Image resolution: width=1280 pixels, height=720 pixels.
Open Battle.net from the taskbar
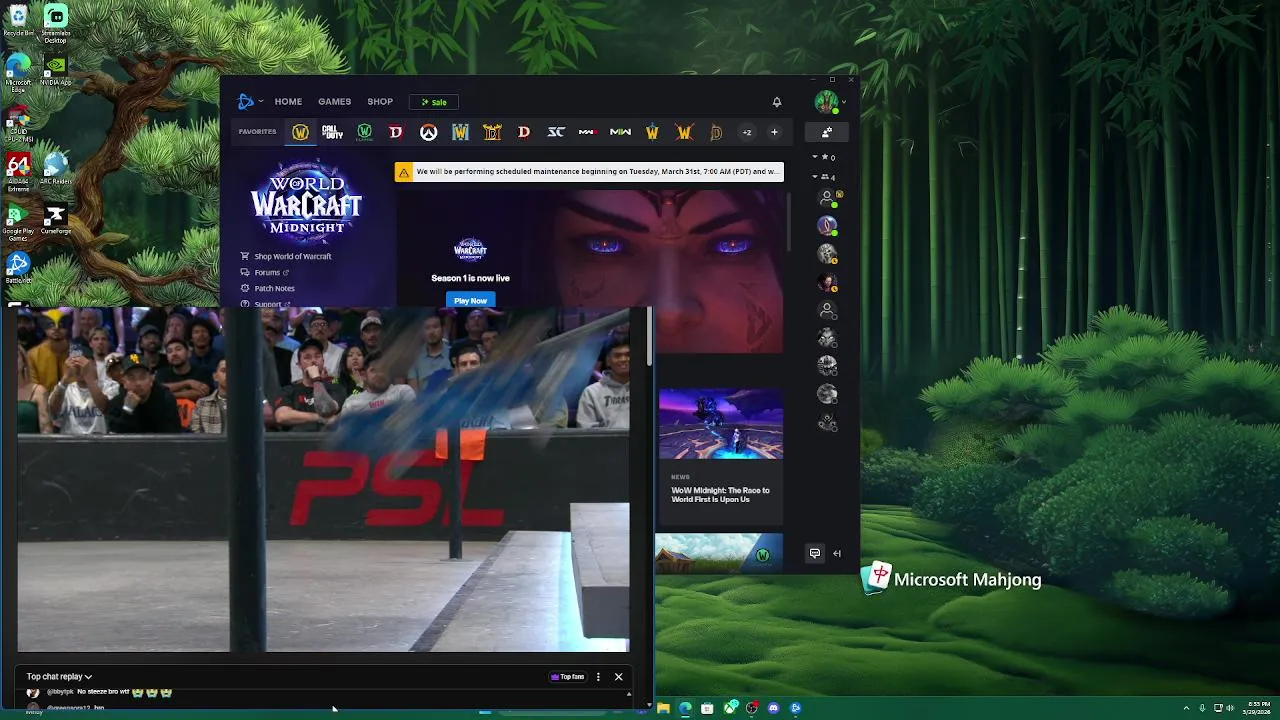tap(795, 708)
